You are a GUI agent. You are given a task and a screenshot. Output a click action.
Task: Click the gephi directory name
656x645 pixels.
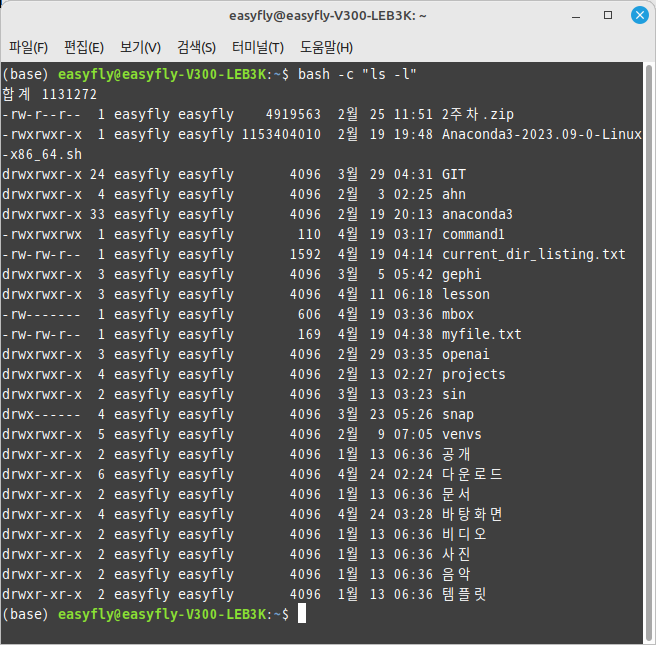point(462,274)
